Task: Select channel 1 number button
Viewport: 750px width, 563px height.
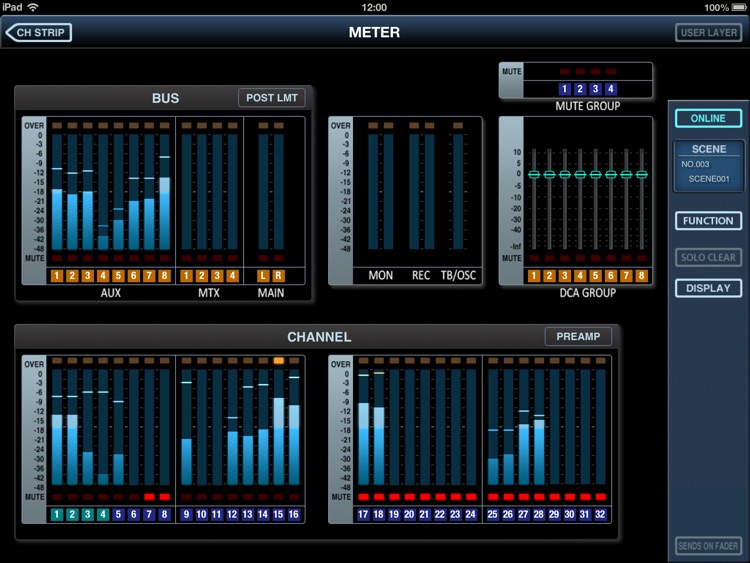Action: point(57,514)
